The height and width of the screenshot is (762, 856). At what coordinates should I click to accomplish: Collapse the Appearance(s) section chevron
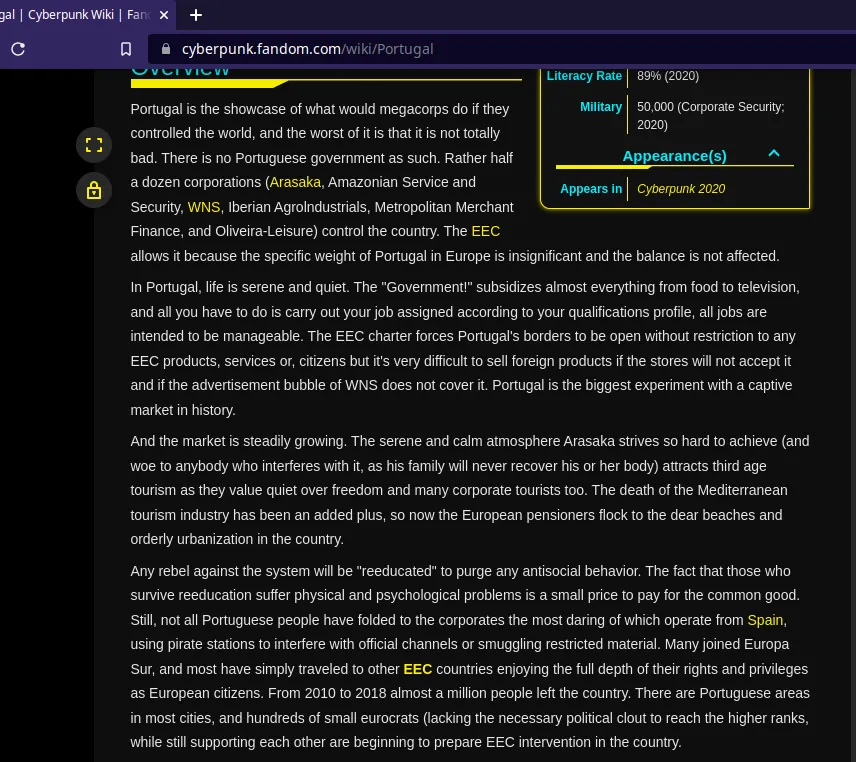click(774, 154)
